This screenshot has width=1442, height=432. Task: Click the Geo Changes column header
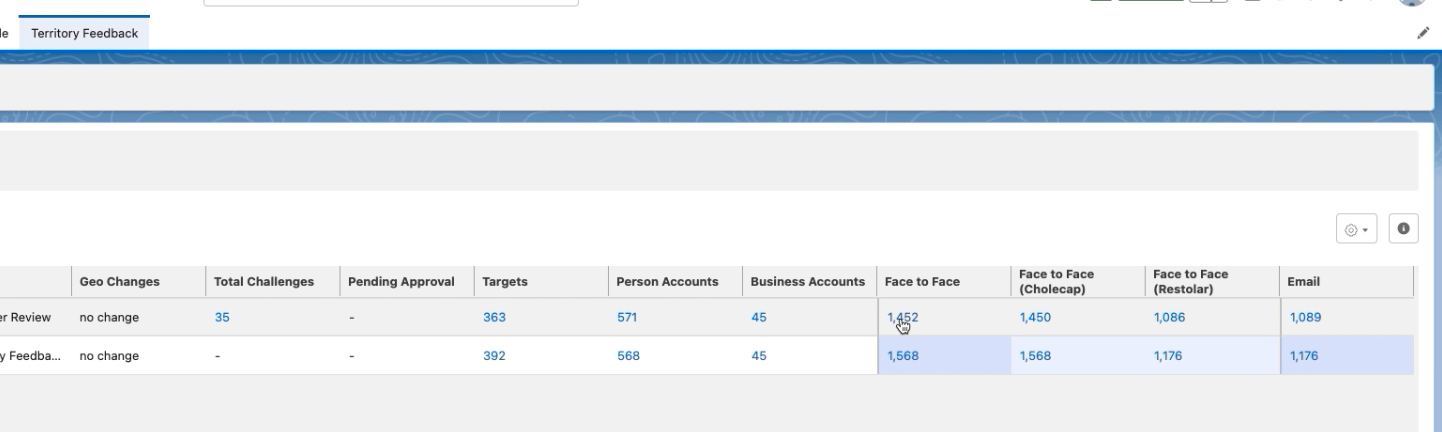(119, 282)
